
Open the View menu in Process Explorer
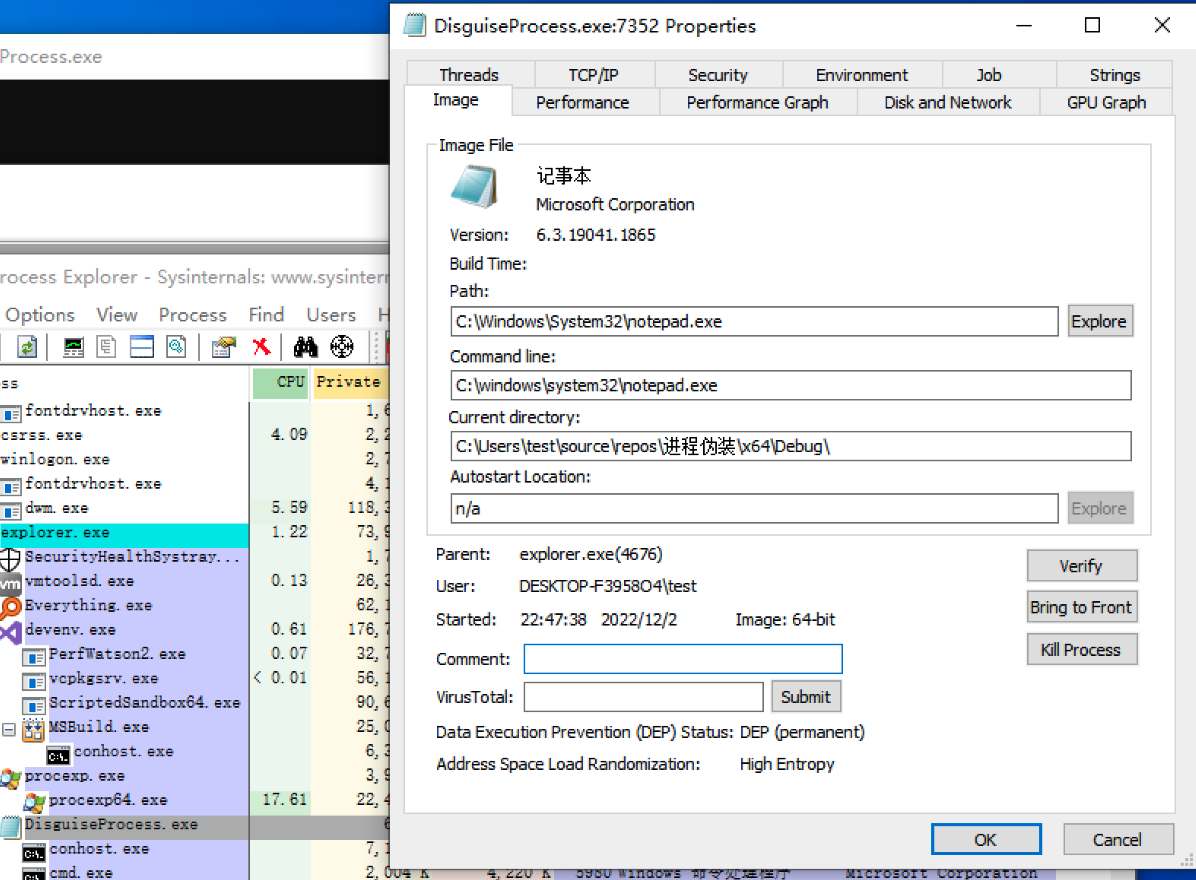click(x=117, y=315)
